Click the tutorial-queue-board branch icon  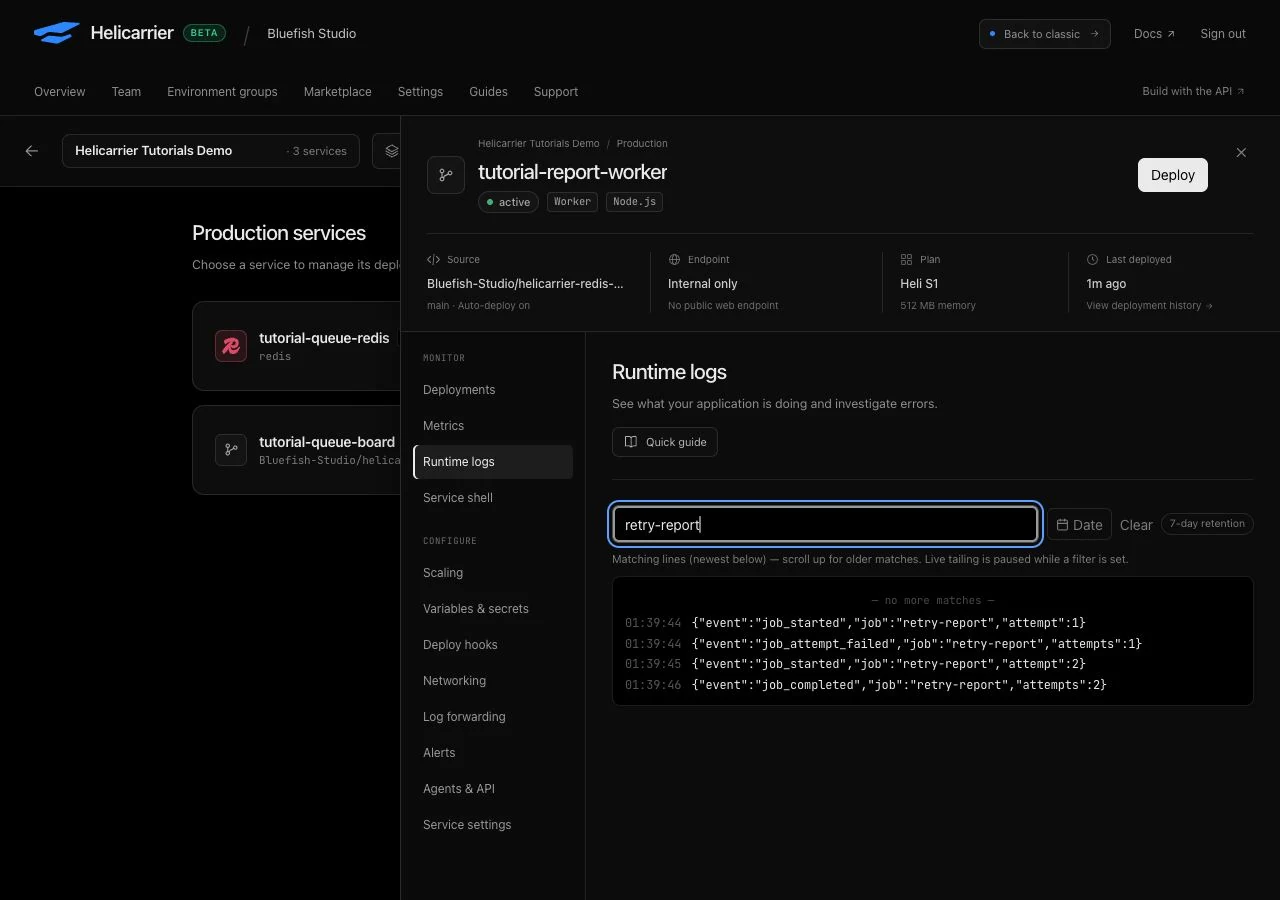point(231,450)
